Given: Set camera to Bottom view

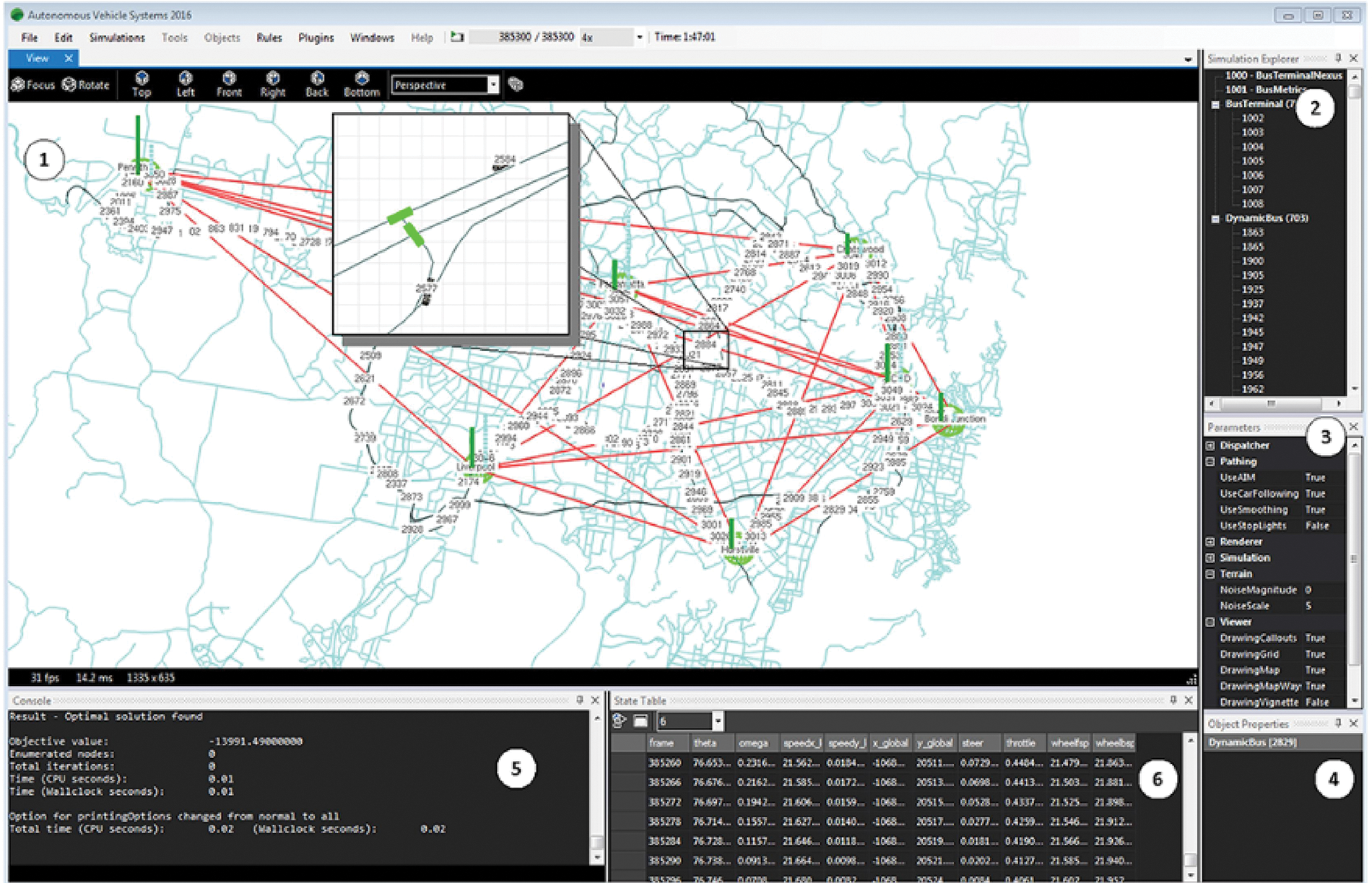Looking at the screenshot, I should pyautogui.click(x=361, y=84).
